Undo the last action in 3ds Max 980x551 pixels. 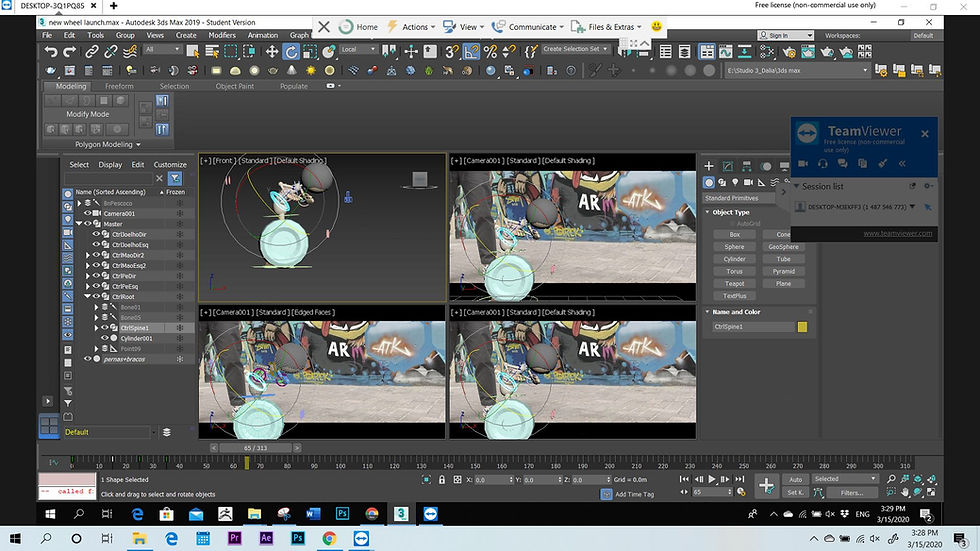point(51,52)
